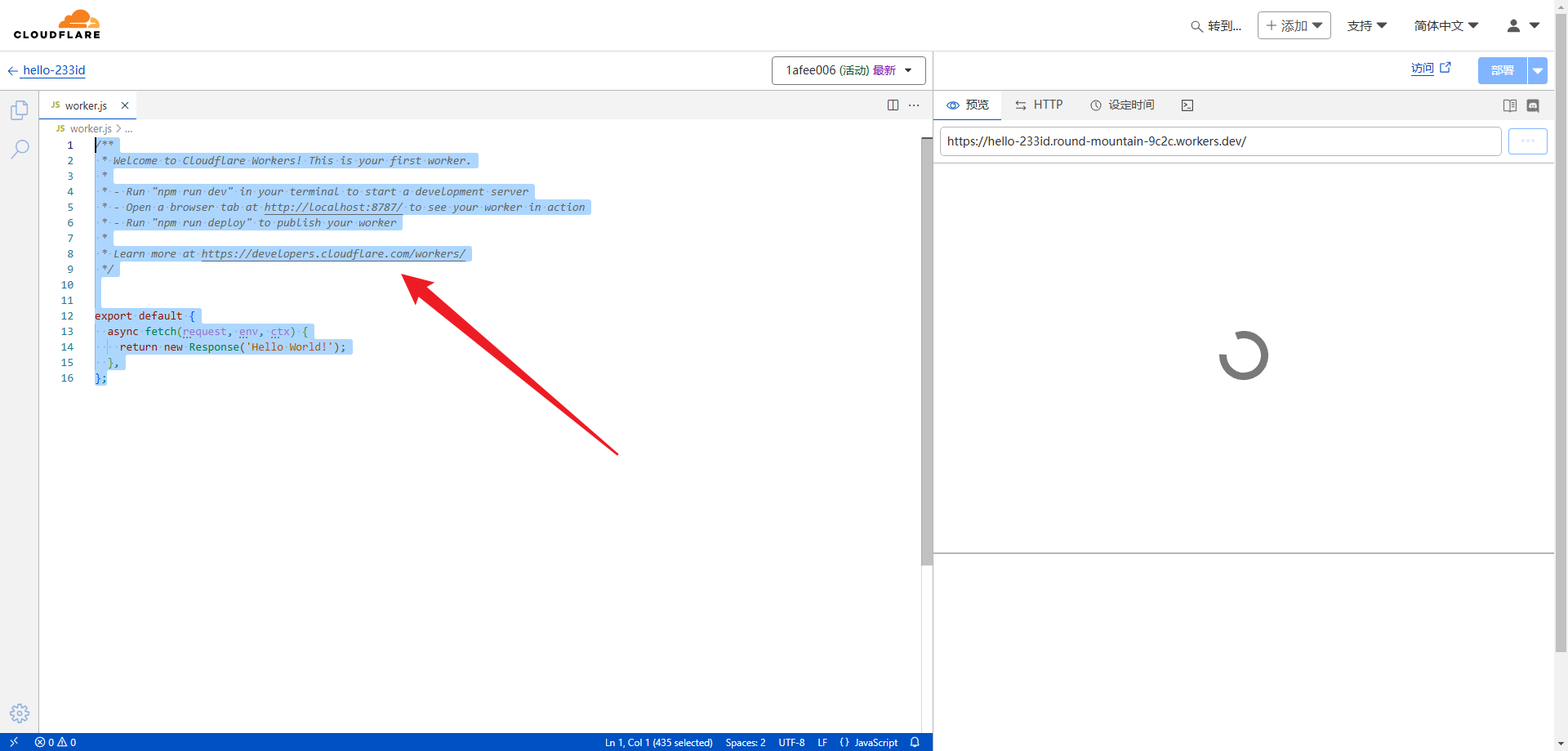Open developers.cloudflare.com/workers link in comment
The image size is (1568, 751).
tap(333, 254)
